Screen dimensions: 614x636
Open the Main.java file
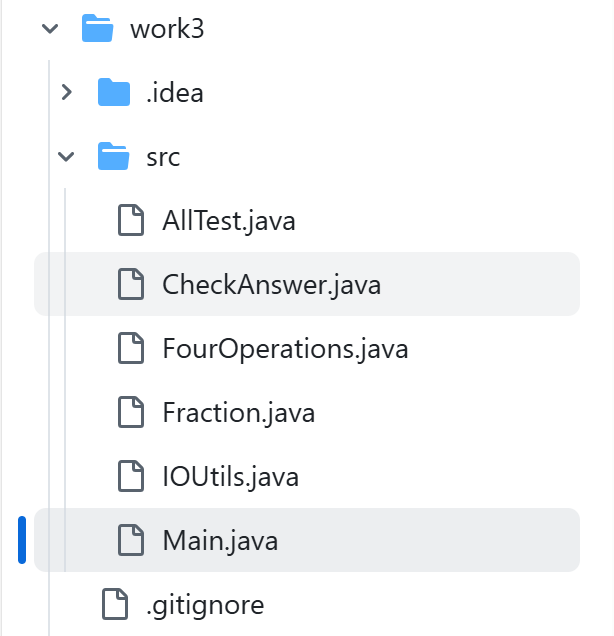220,540
